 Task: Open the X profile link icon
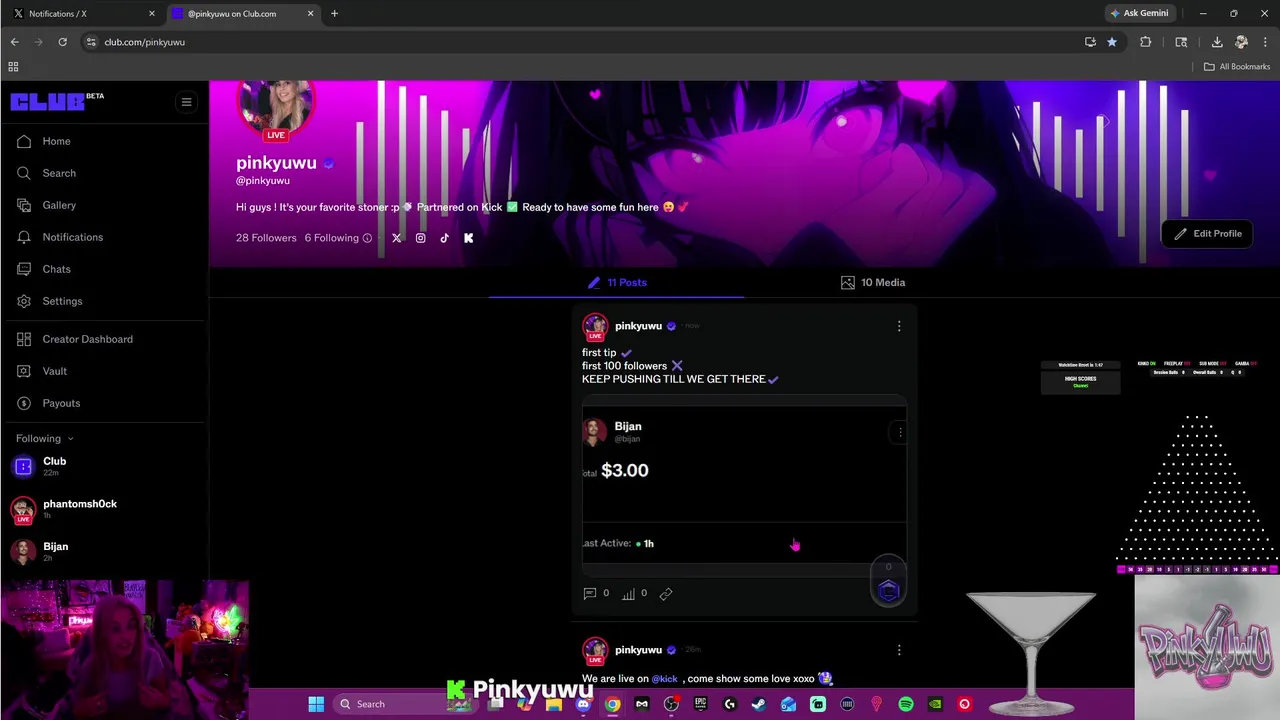[x=397, y=238]
